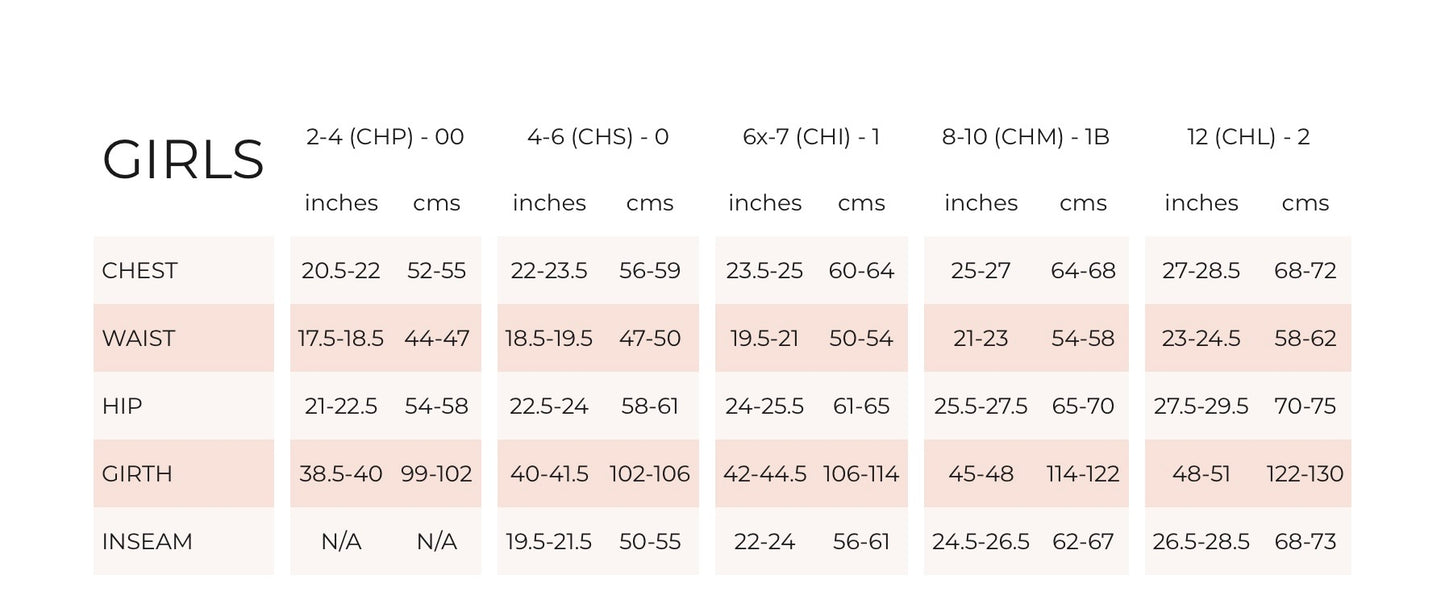The image size is (1445, 596).
Task: Click the CHEST row label
Action: (x=140, y=271)
